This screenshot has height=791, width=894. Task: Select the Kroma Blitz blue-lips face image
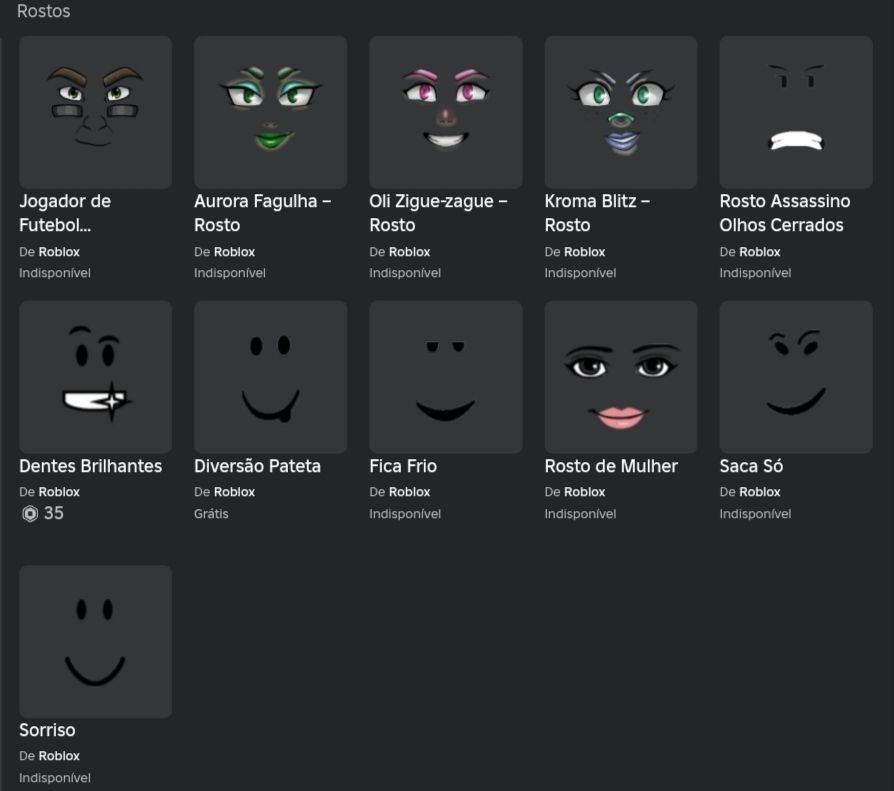tap(621, 112)
